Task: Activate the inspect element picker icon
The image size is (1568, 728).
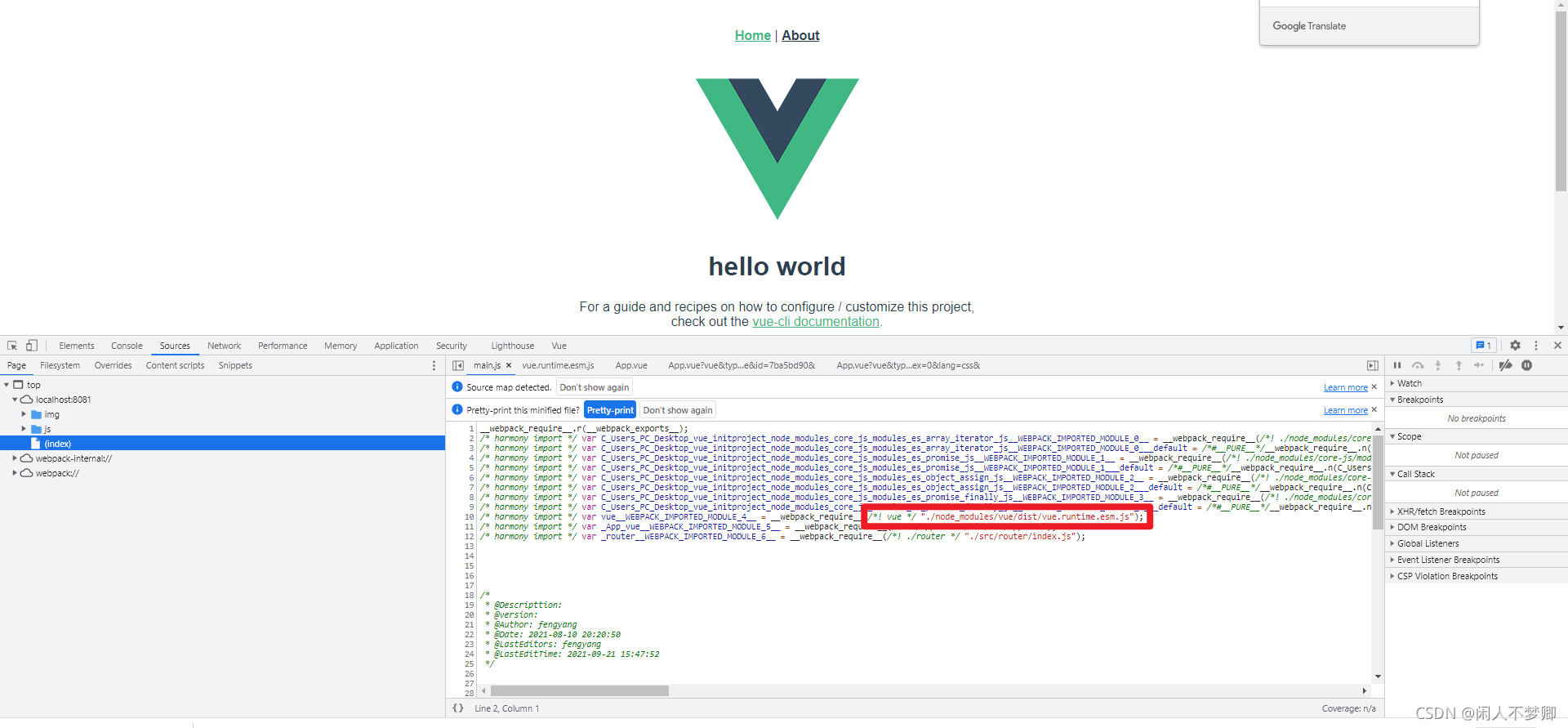Action: pos(12,346)
